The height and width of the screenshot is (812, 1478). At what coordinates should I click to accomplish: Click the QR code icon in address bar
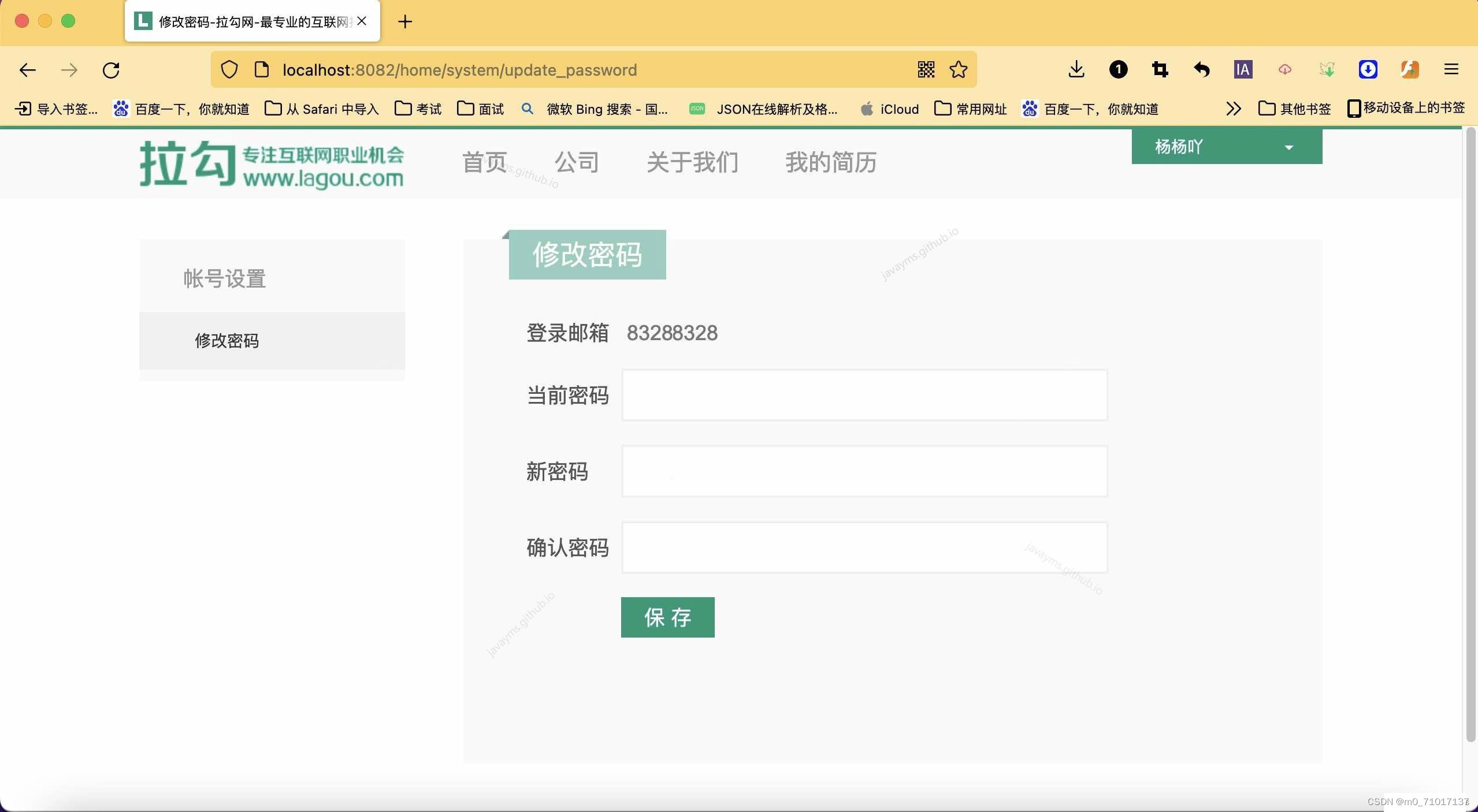click(926, 70)
